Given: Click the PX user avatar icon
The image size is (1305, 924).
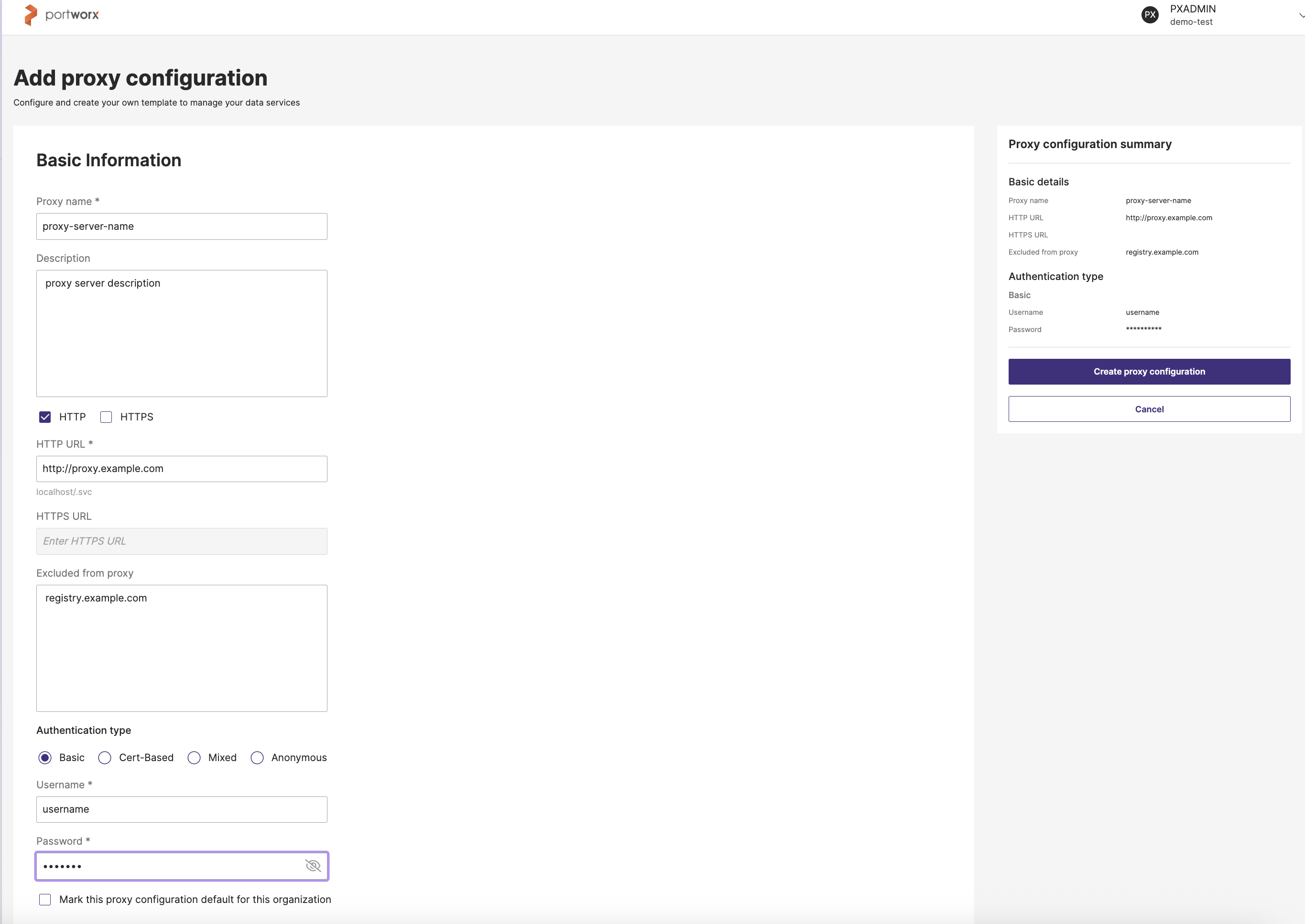Looking at the screenshot, I should click(1150, 15).
